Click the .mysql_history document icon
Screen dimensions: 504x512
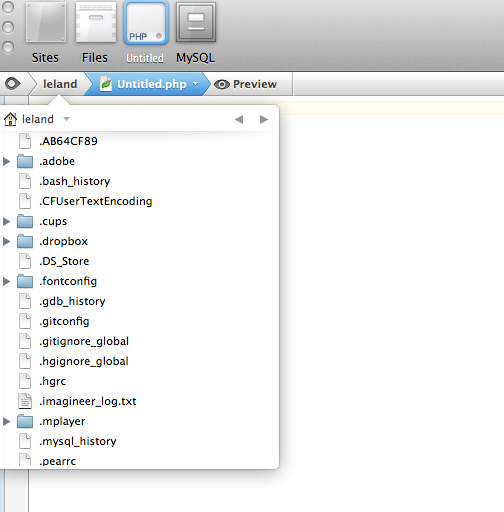click(x=25, y=441)
